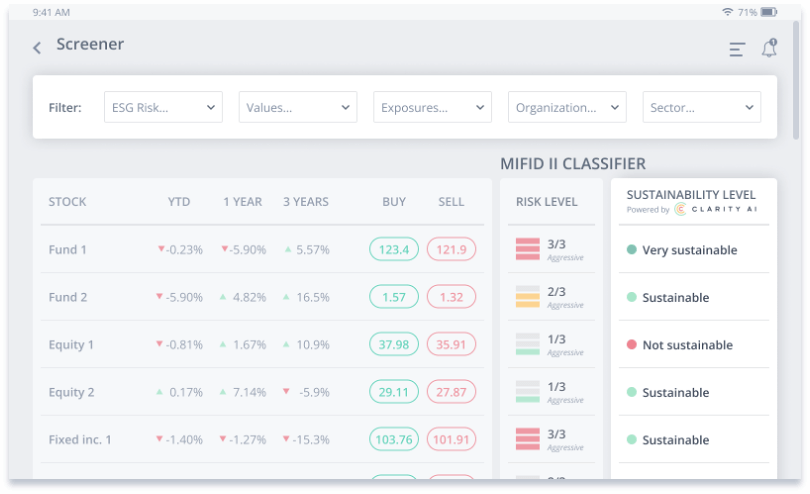The width and height of the screenshot is (810, 494).
Task: Open the Values filter dropdown
Action: (x=297, y=107)
